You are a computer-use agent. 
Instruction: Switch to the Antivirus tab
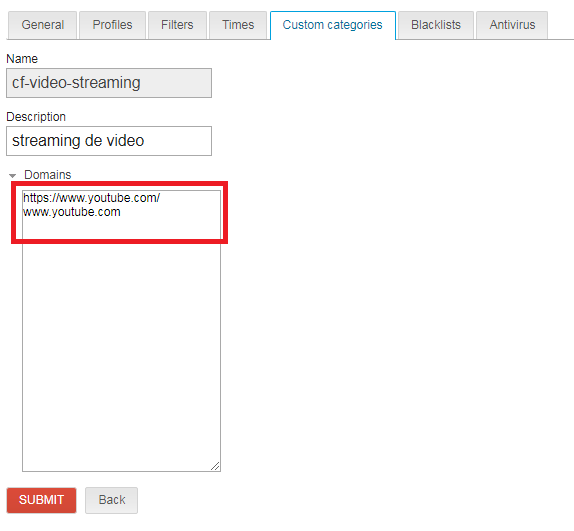click(x=512, y=25)
